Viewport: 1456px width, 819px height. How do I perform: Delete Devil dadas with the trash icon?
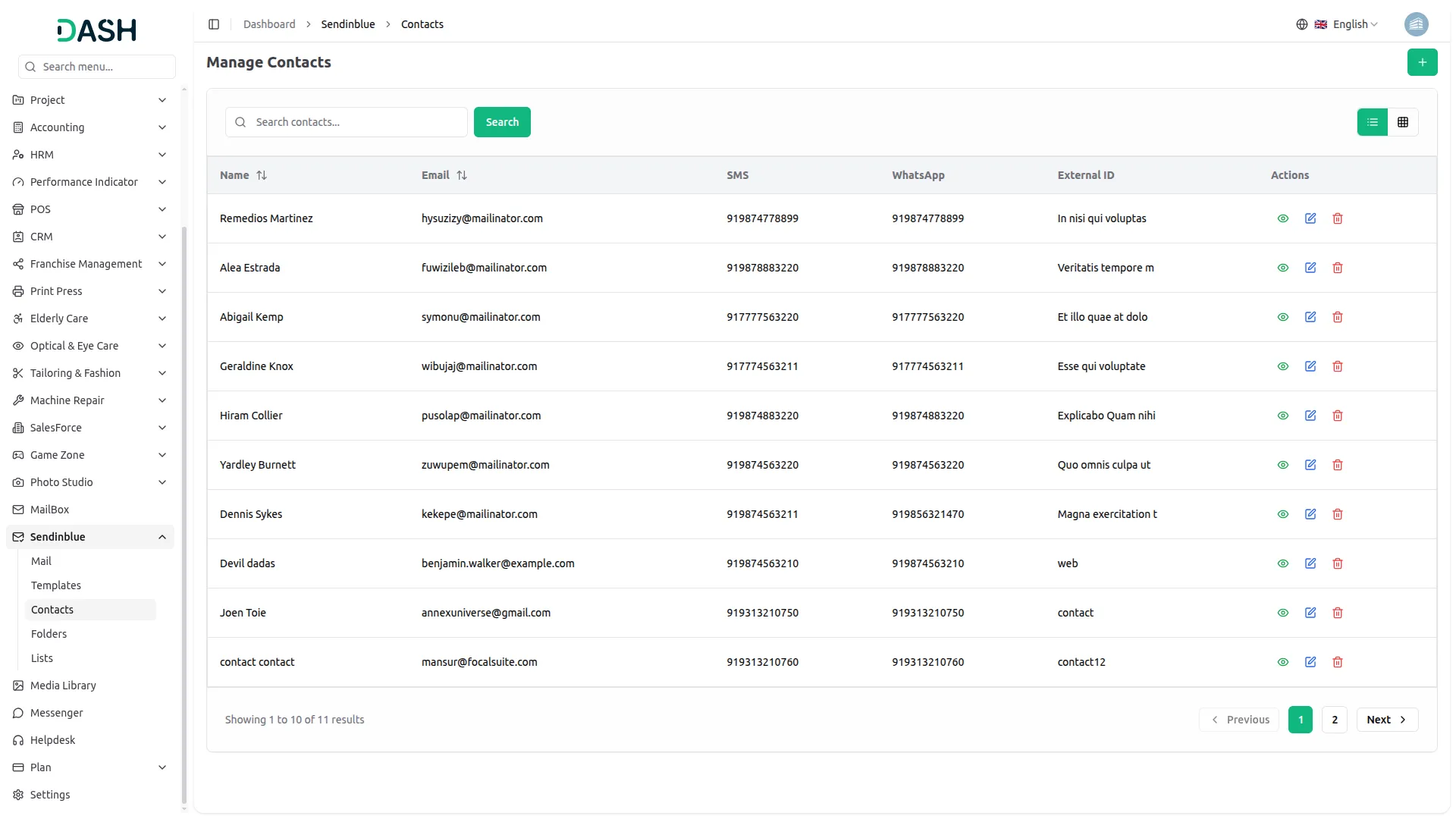click(1337, 563)
